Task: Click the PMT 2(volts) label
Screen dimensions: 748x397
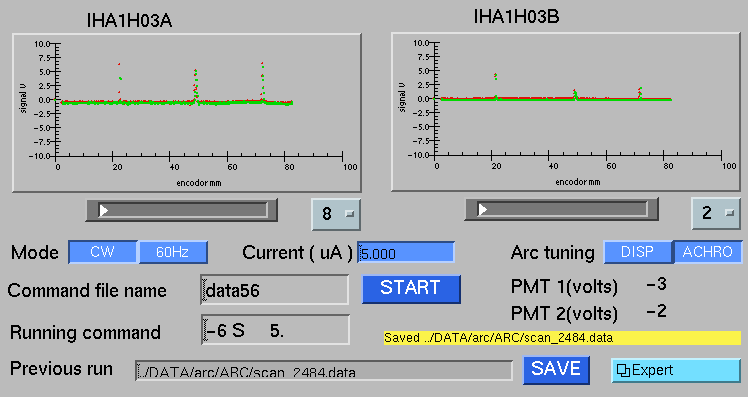Action: (x=564, y=313)
